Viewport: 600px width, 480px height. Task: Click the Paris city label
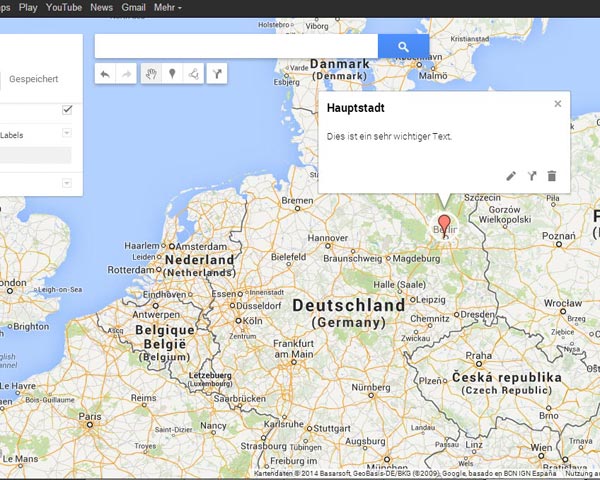coord(90,416)
